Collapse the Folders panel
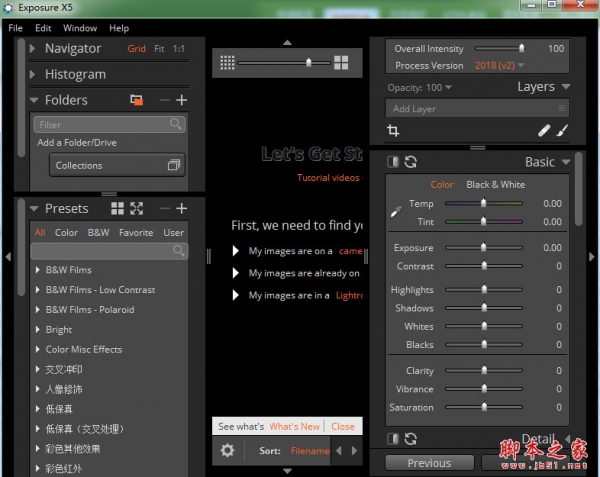 tap(34, 101)
